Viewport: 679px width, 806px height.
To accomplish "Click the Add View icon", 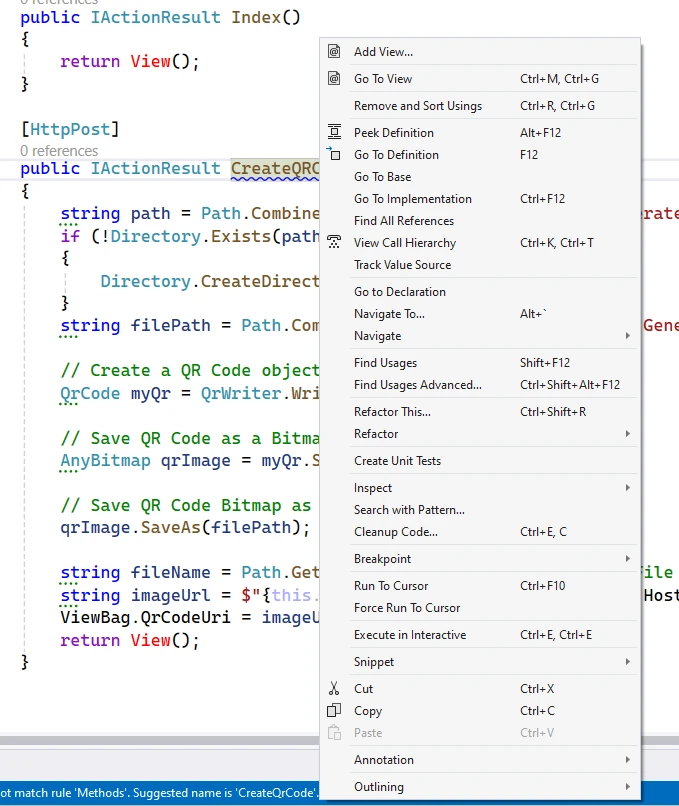I will point(334,52).
